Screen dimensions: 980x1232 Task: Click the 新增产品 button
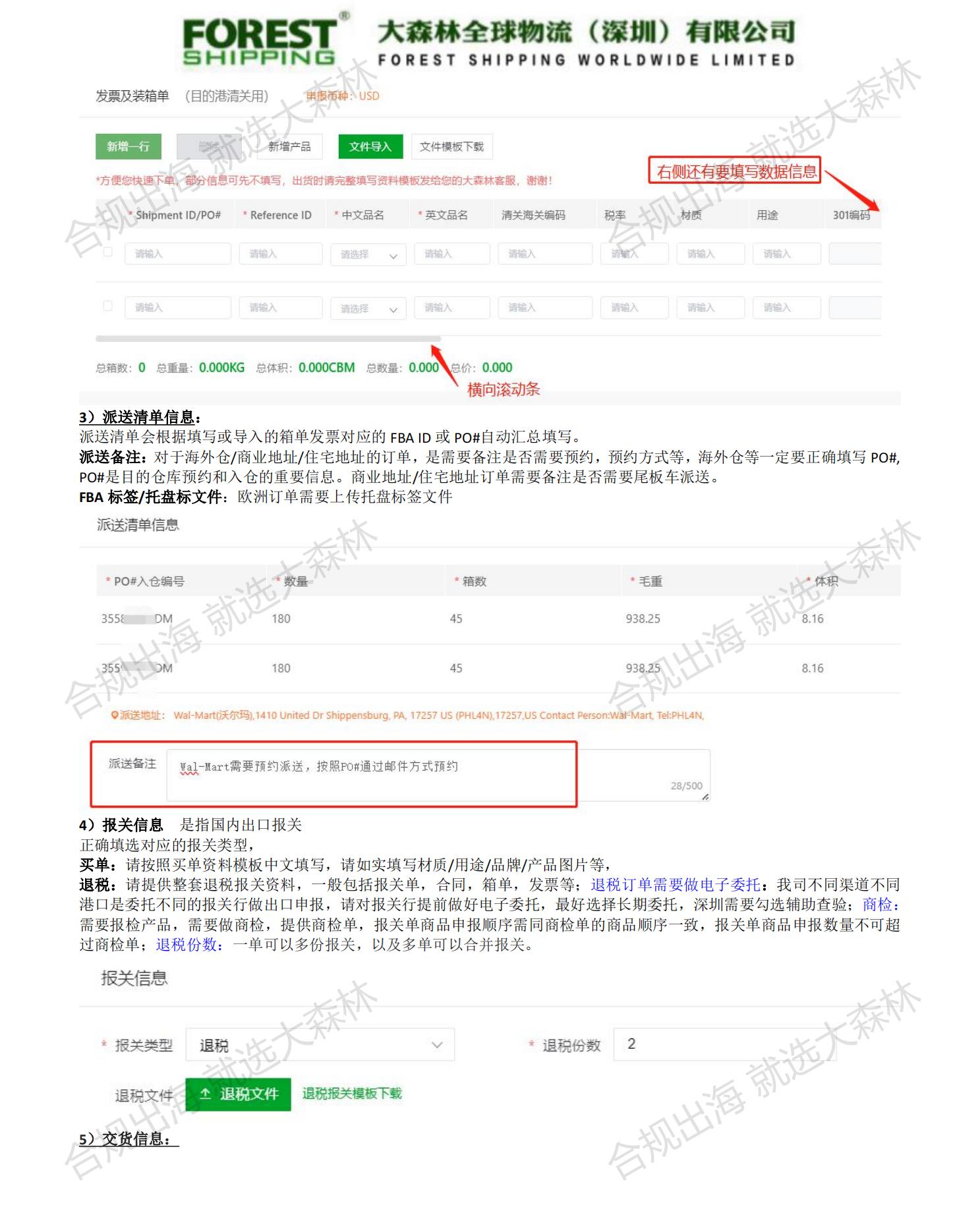pyautogui.click(x=289, y=146)
